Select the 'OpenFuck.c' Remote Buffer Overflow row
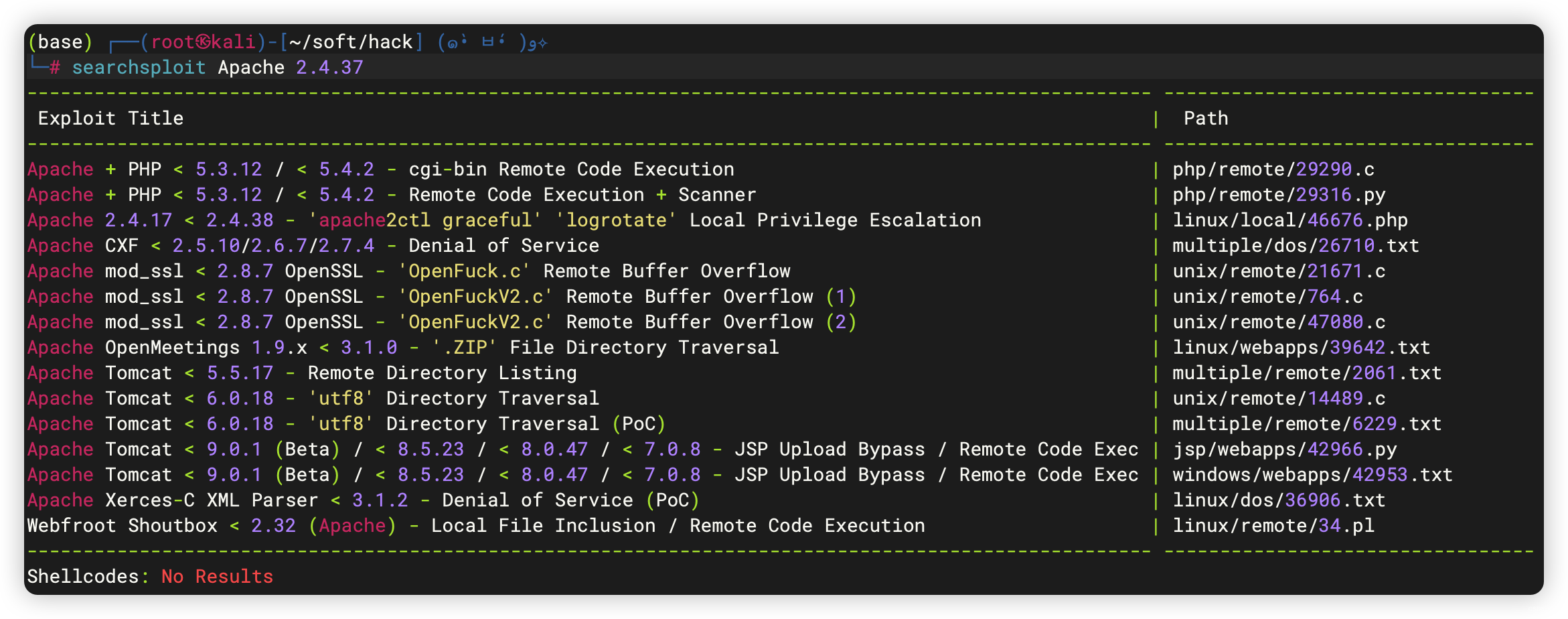 coord(408,271)
